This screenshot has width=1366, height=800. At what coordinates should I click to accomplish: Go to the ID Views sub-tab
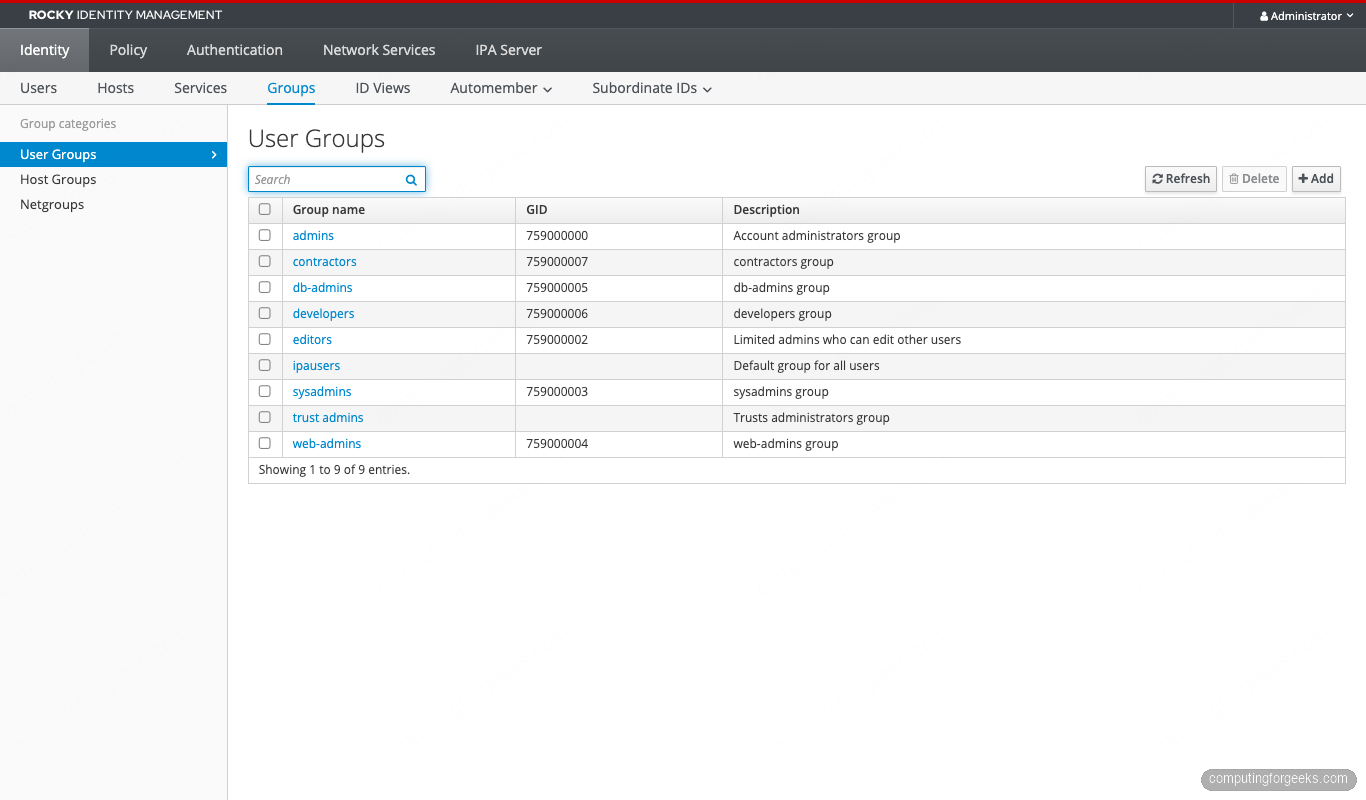[x=383, y=88]
